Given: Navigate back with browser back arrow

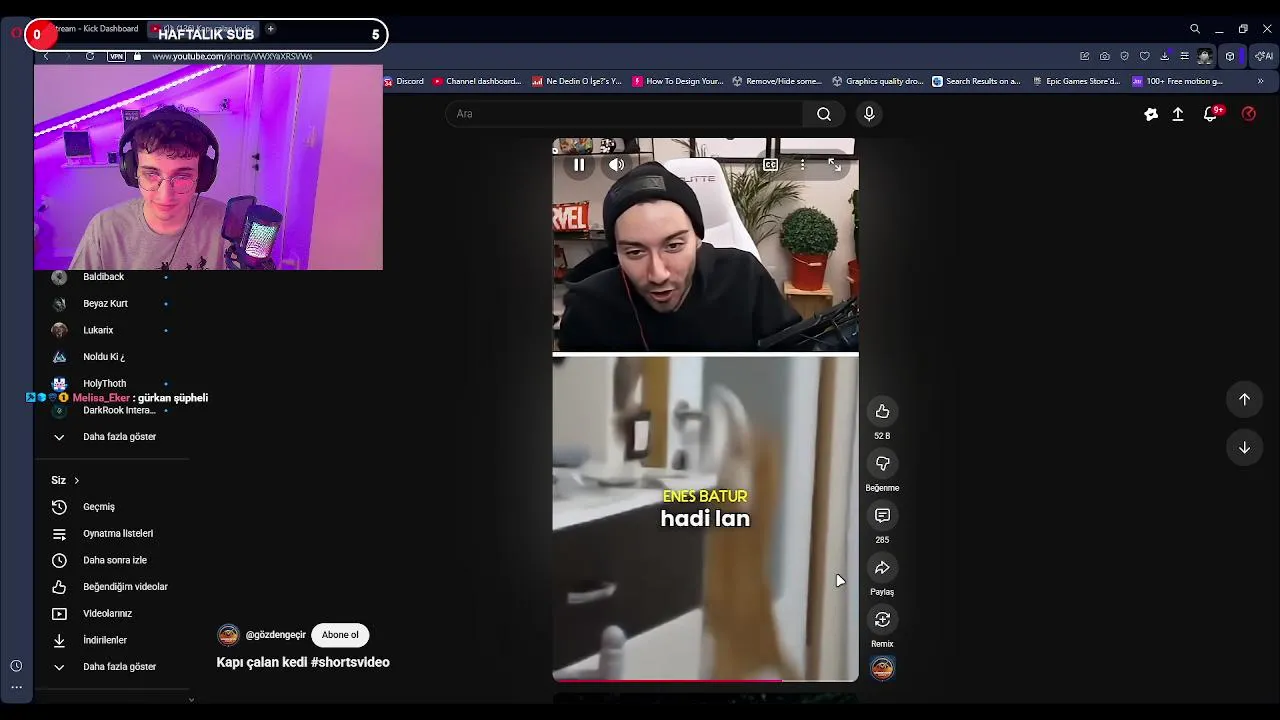Looking at the screenshot, I should click(x=46, y=56).
